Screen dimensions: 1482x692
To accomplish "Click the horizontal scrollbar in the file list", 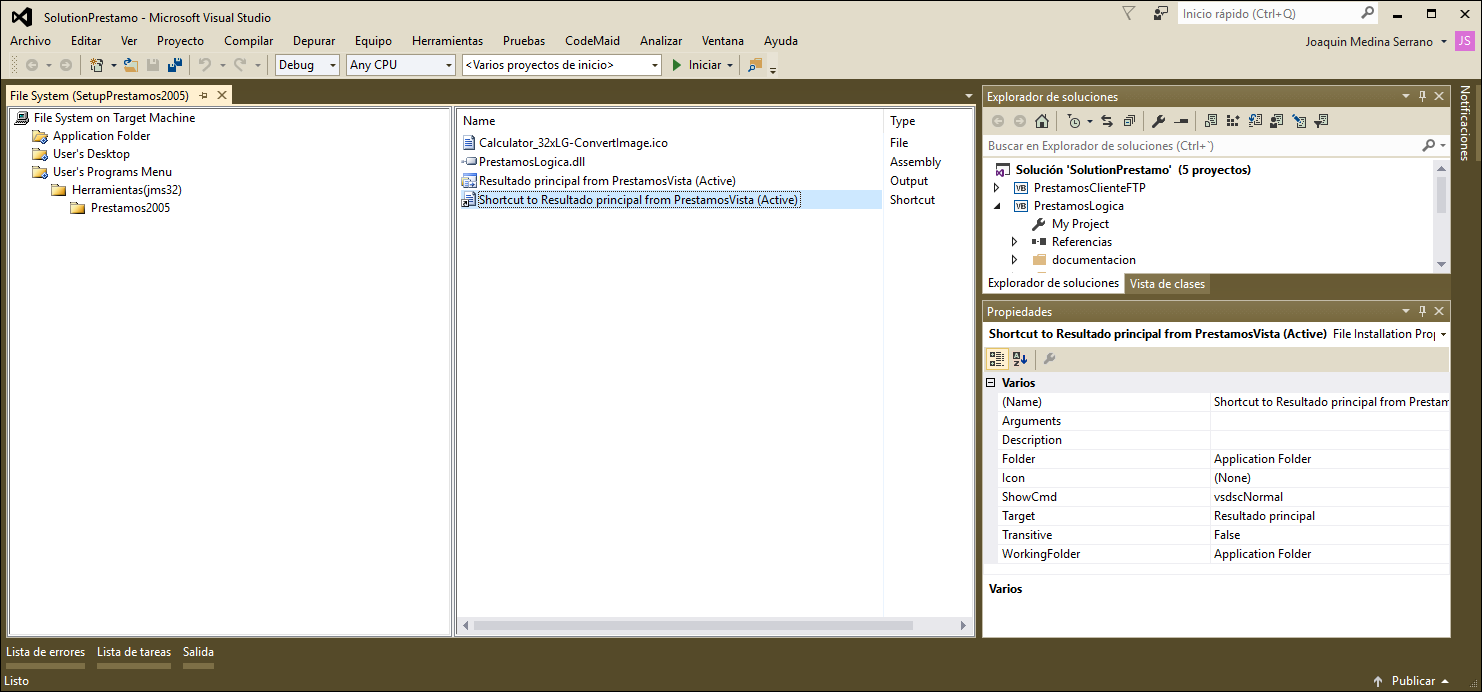I will coord(693,626).
